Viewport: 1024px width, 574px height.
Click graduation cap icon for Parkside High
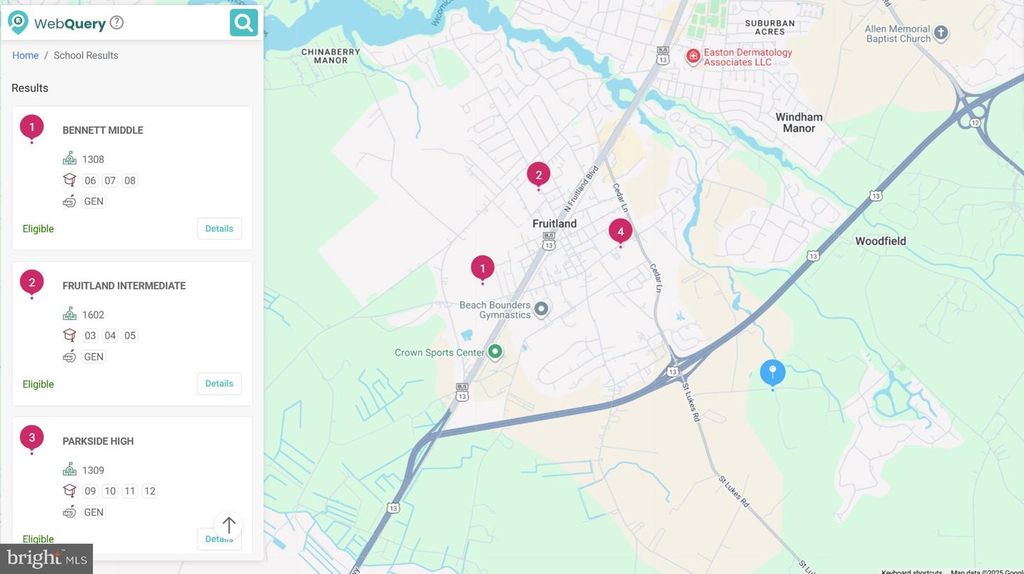pyautogui.click(x=69, y=490)
